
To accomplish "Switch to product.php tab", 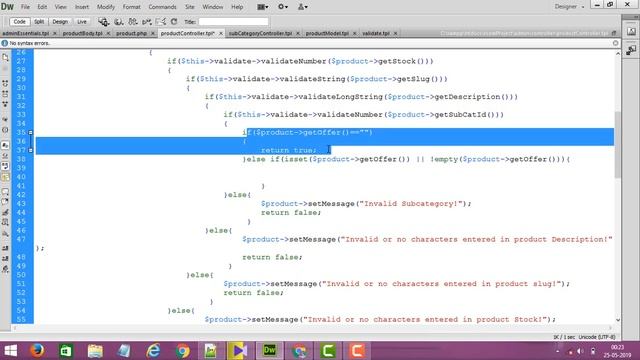I will [x=131, y=33].
